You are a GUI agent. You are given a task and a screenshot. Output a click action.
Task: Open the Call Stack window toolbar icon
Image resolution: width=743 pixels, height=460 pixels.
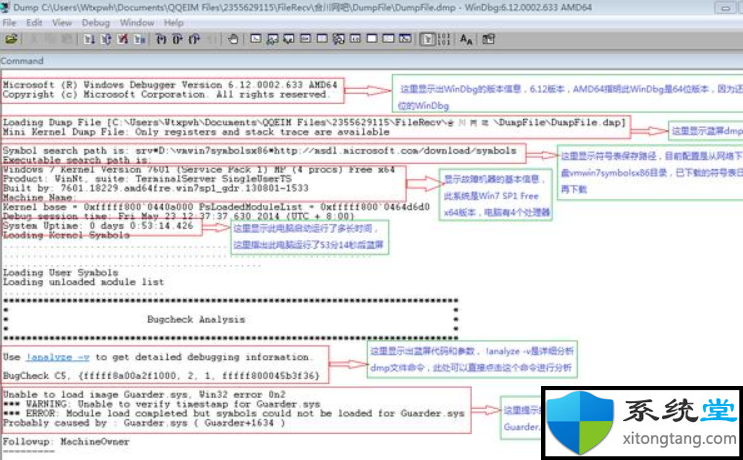tap(339, 39)
